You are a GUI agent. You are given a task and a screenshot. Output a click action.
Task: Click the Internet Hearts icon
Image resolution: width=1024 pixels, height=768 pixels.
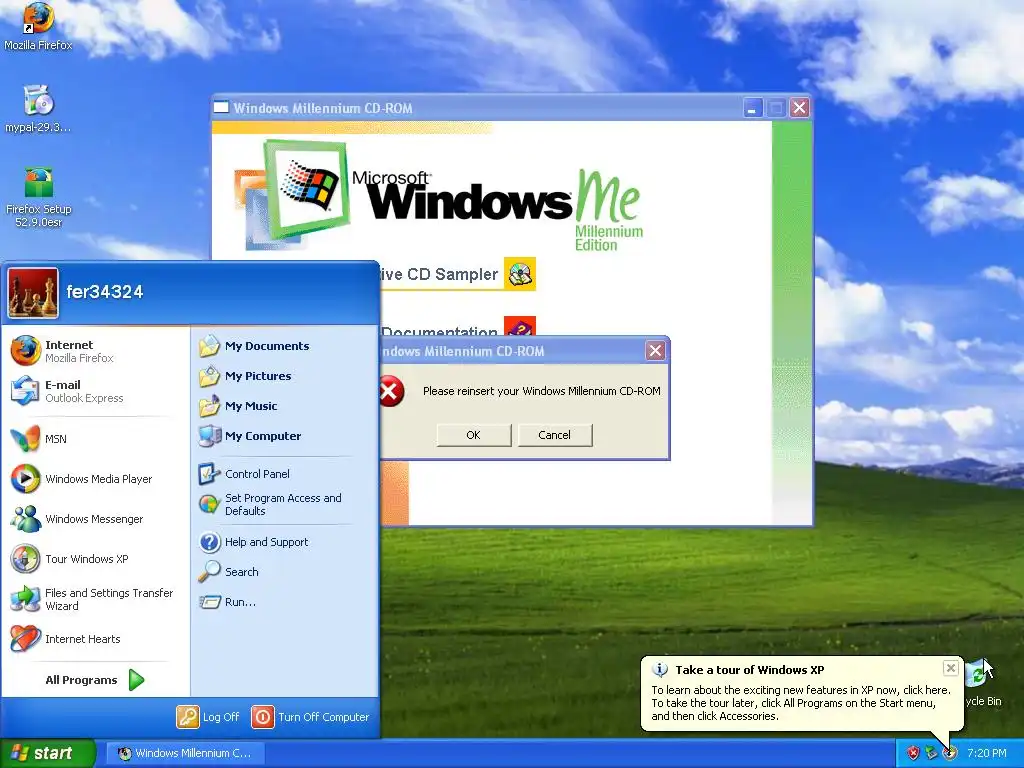pos(25,639)
